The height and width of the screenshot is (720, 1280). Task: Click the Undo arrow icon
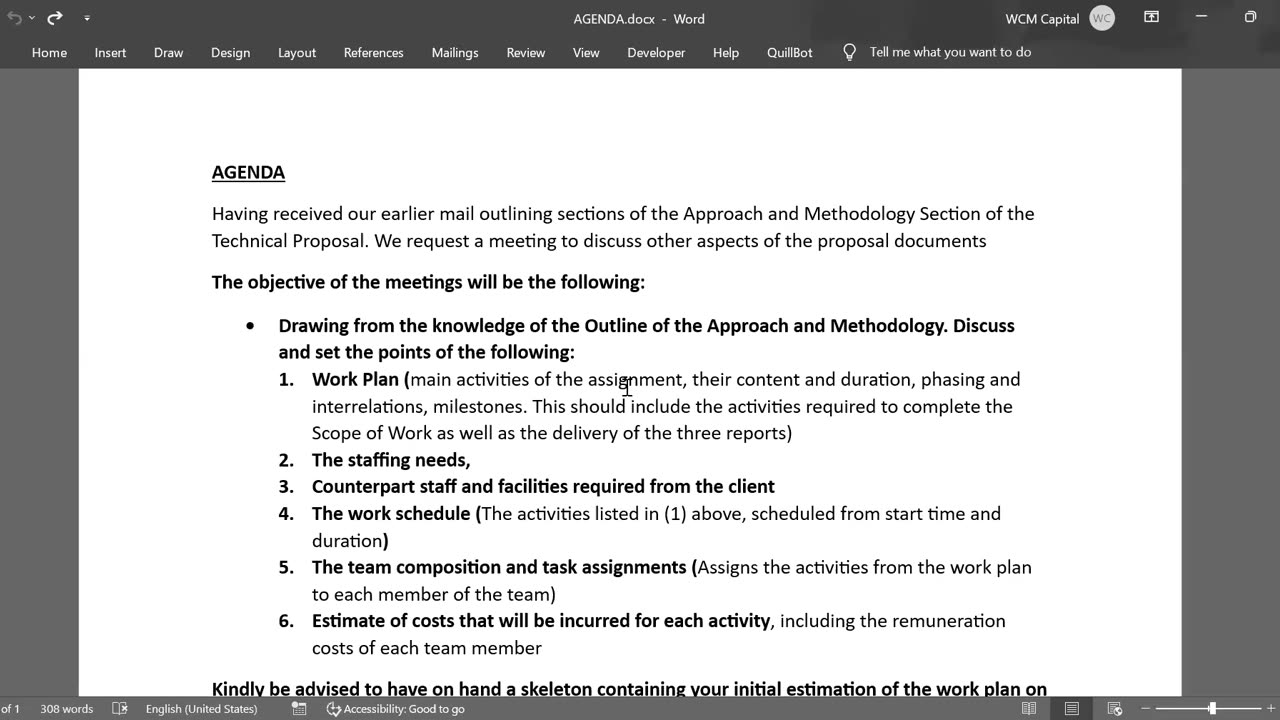[13, 18]
